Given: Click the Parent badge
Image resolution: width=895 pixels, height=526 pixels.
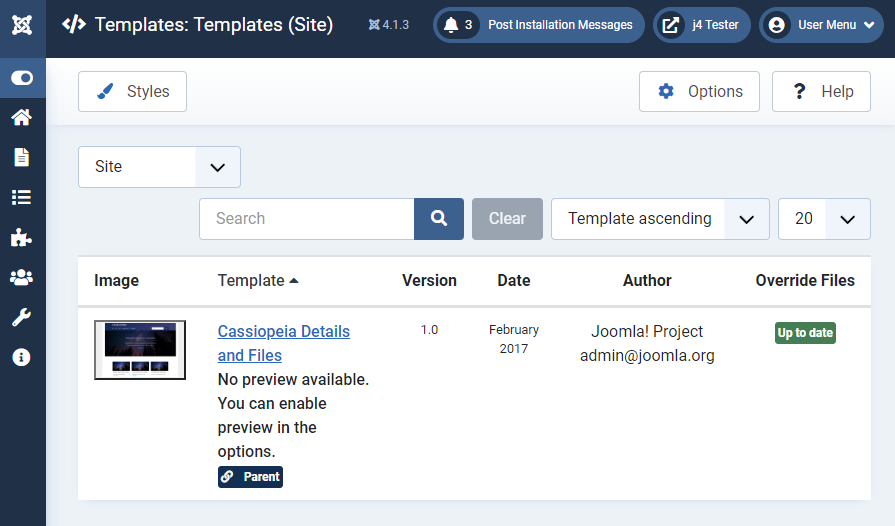Looking at the screenshot, I should coord(250,477).
